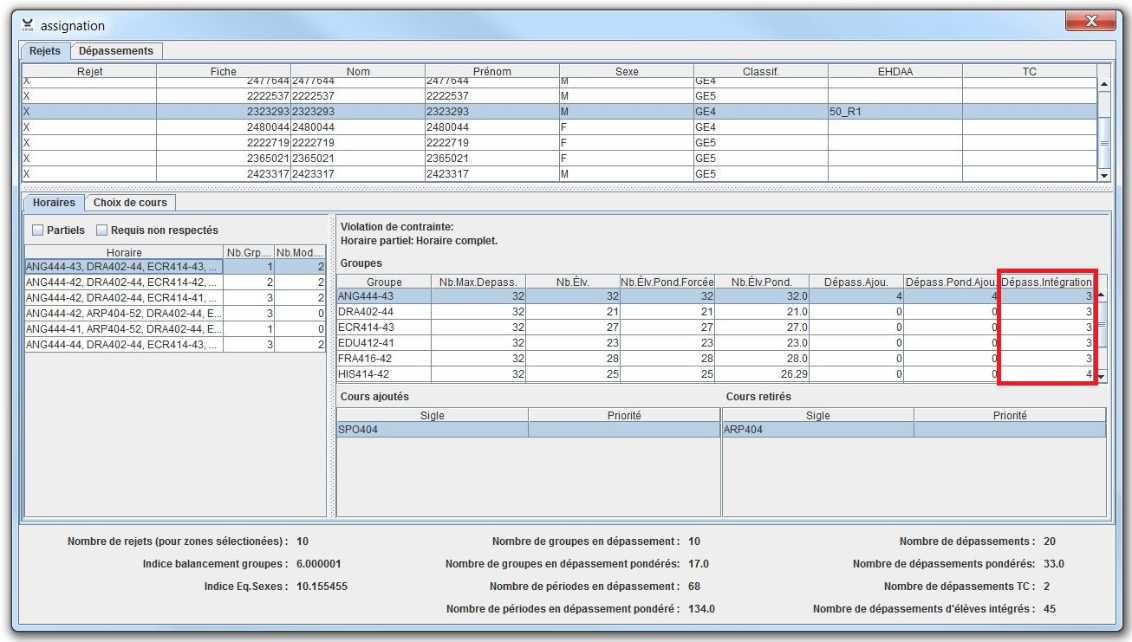Click the Groupe column header
This screenshot has width=1132, height=642.
pyautogui.click(x=384, y=282)
